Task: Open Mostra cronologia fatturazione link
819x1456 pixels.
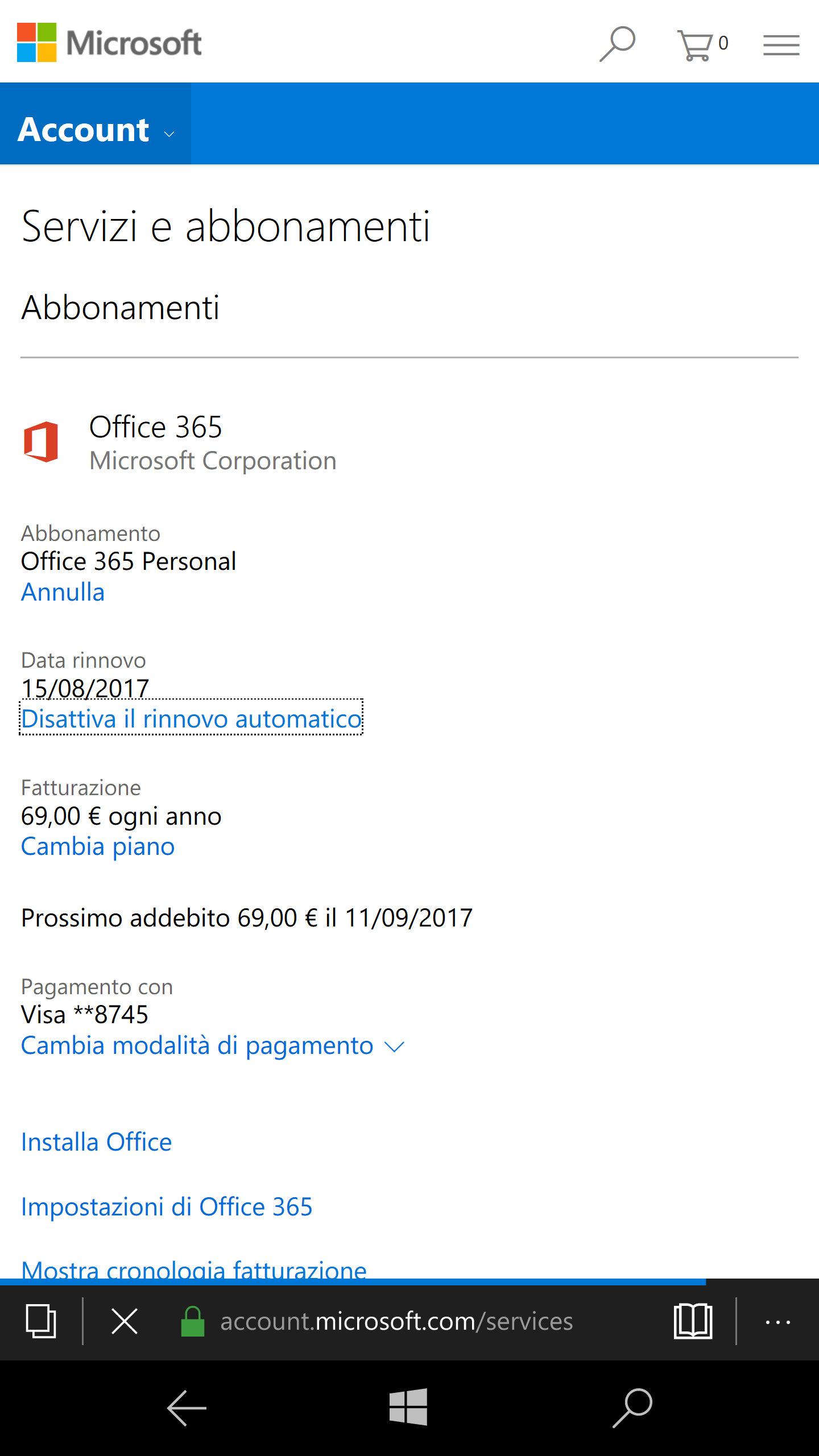Action: pos(194,1269)
